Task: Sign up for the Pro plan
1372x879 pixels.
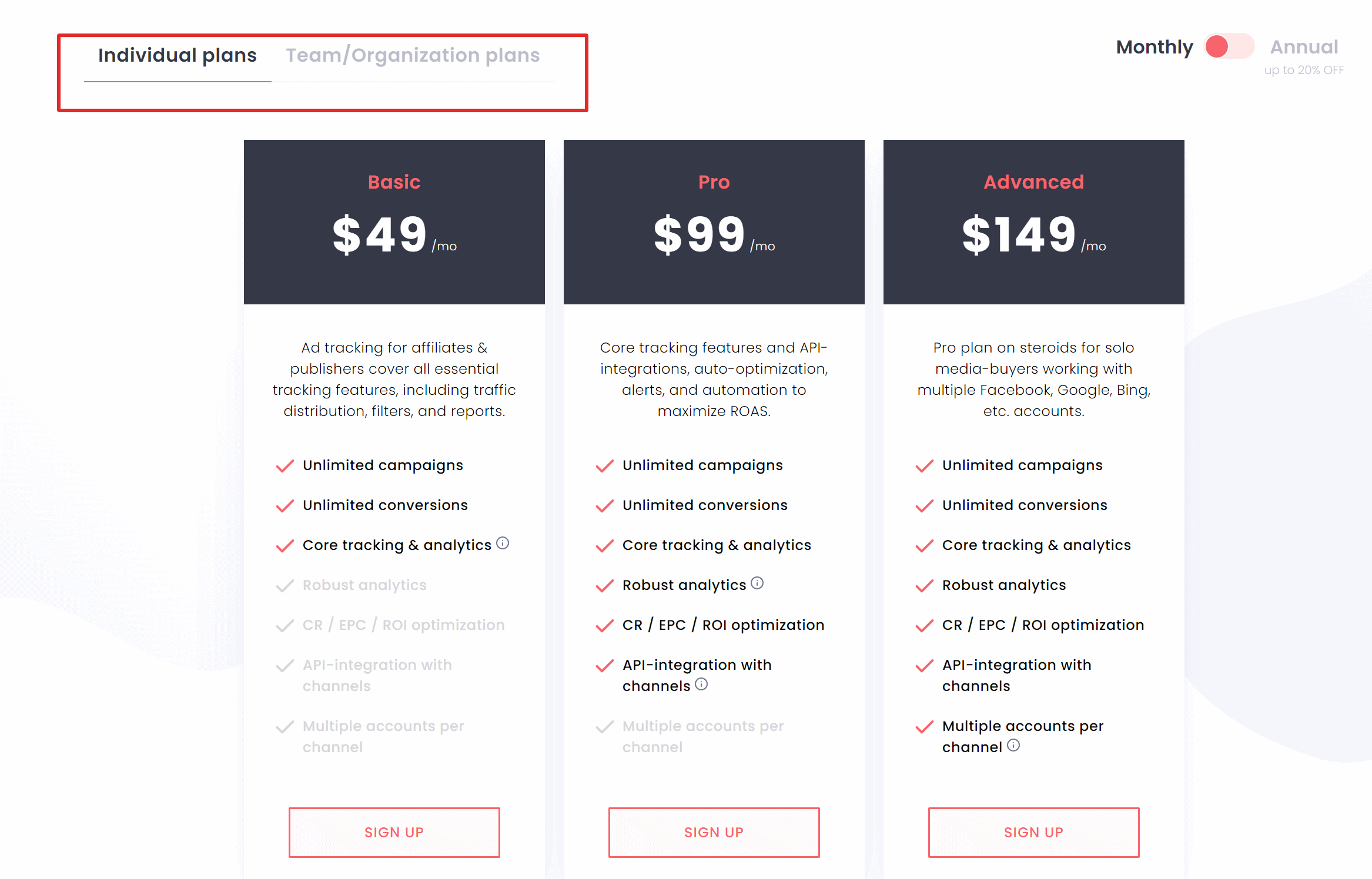Action: (713, 832)
